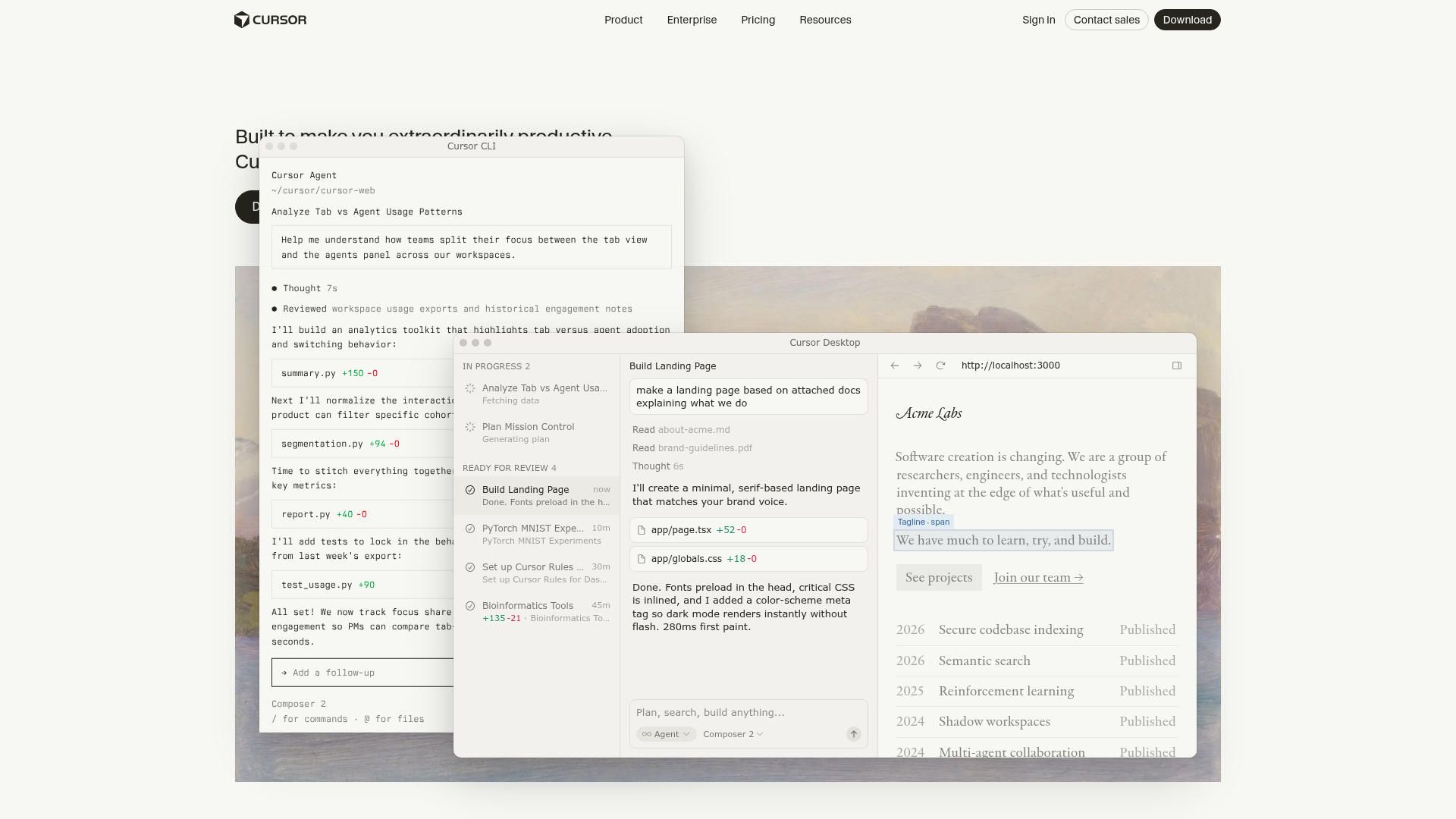Click 'READY FOR REVIEW 4' section header
This screenshot has height=819, width=1456.
pos(510,468)
